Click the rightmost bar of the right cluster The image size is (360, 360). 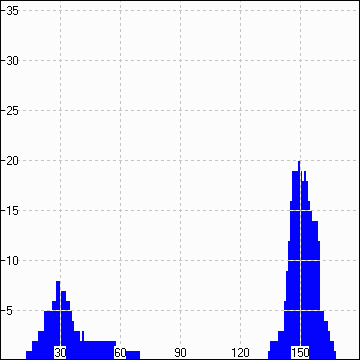point(335,355)
